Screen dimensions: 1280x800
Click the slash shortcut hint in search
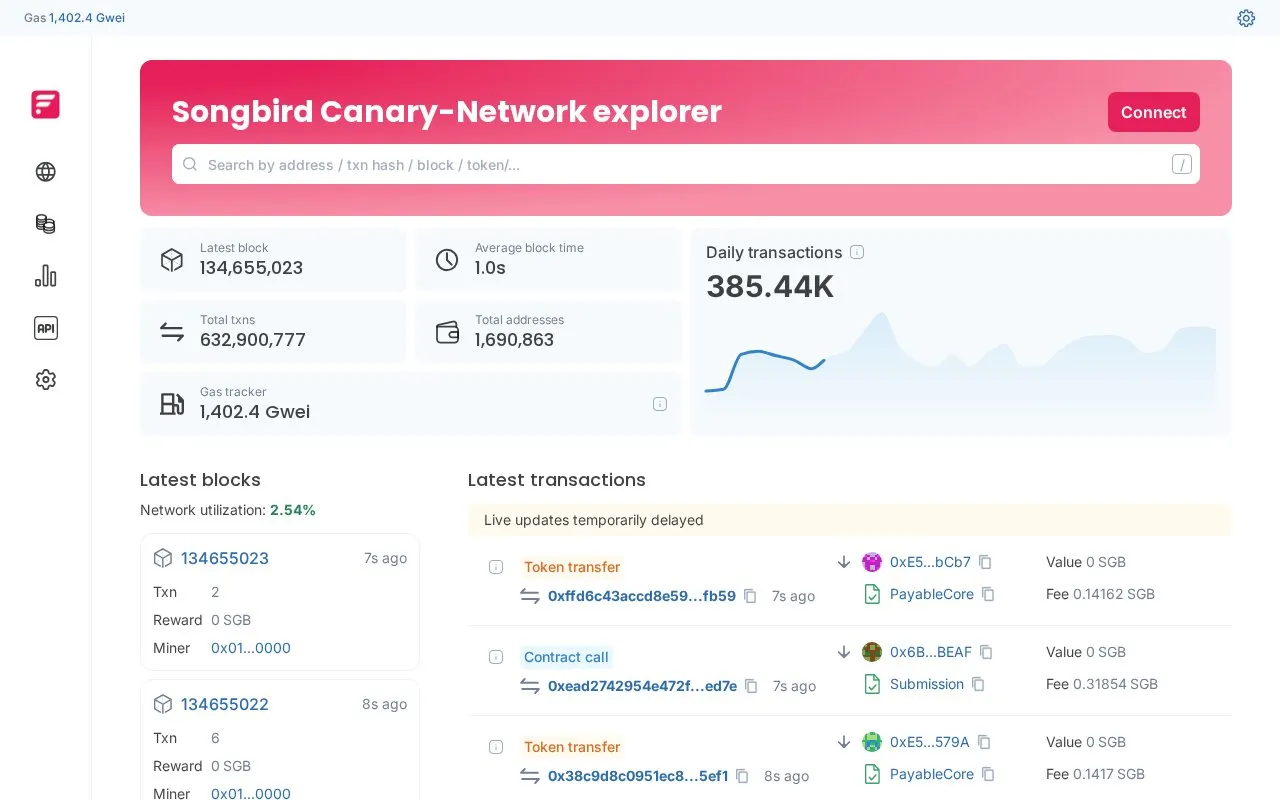point(1182,165)
